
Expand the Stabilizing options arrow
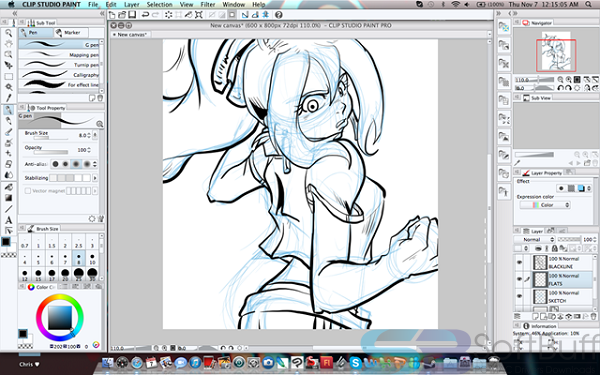(x=95, y=178)
